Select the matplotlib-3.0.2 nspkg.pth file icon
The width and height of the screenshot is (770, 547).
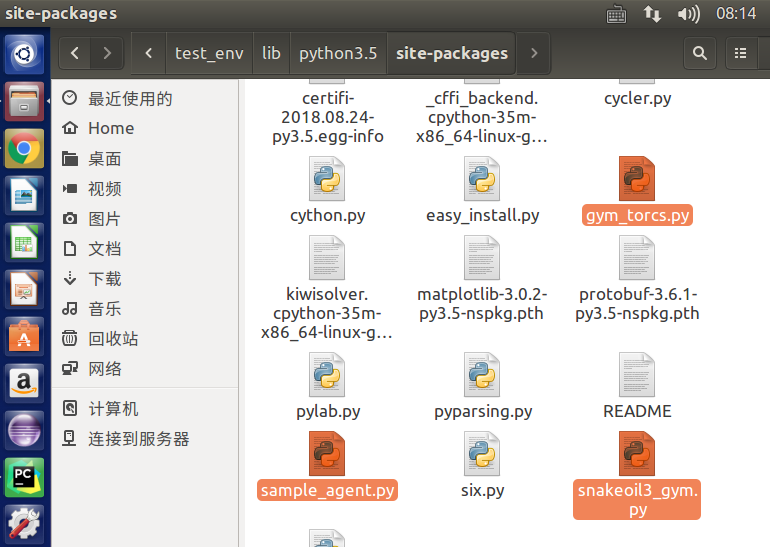(482, 258)
